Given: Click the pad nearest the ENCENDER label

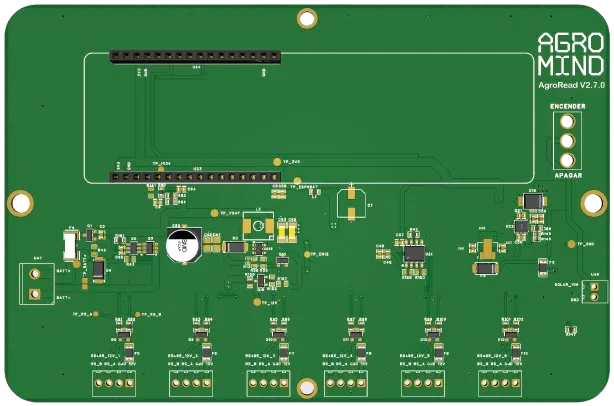Looking at the screenshot, I should click(x=567, y=122).
